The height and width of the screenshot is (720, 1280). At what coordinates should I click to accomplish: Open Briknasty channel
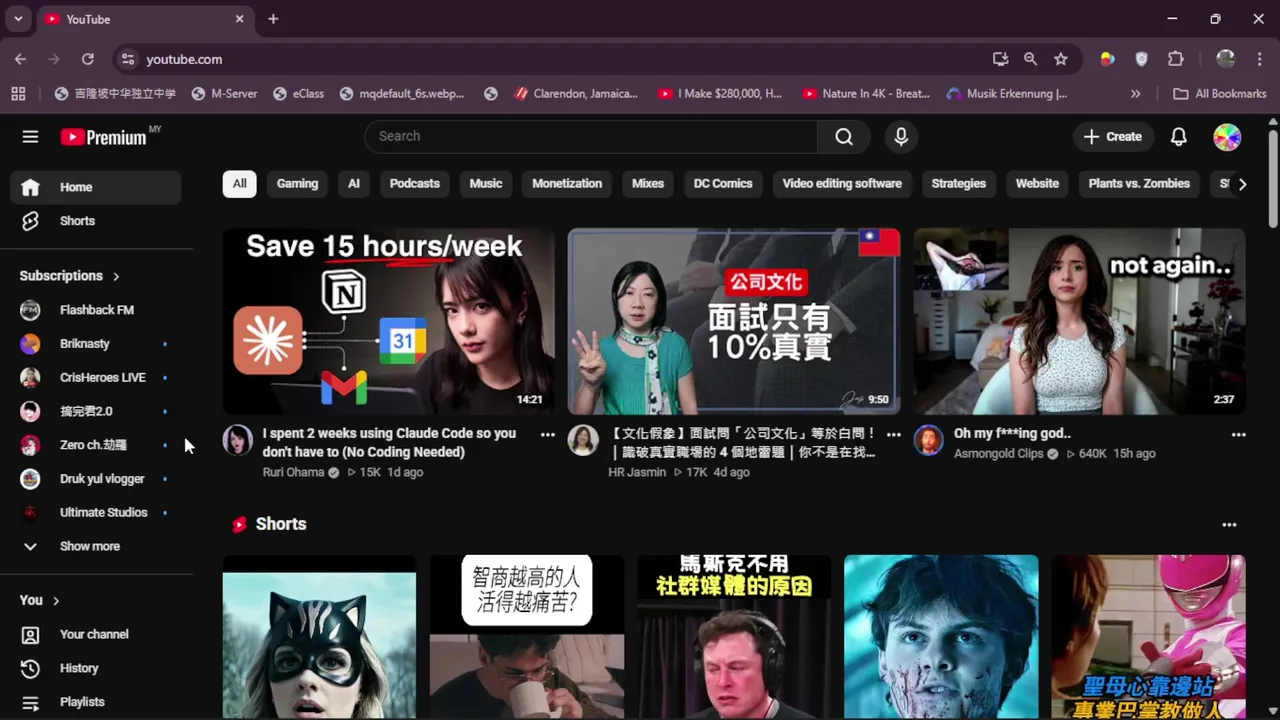point(96,344)
